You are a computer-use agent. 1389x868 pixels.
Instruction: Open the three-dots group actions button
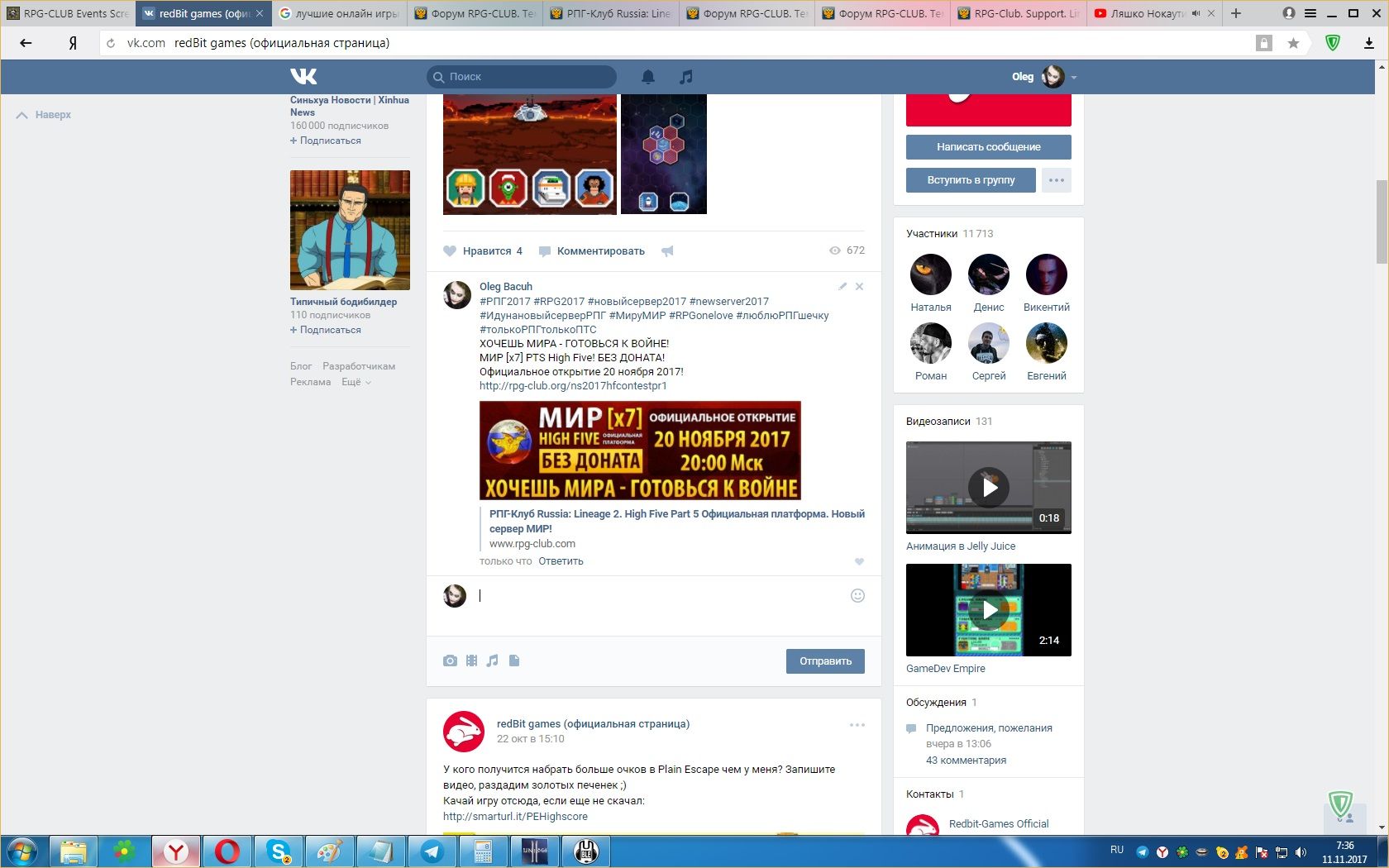pyautogui.click(x=1057, y=180)
